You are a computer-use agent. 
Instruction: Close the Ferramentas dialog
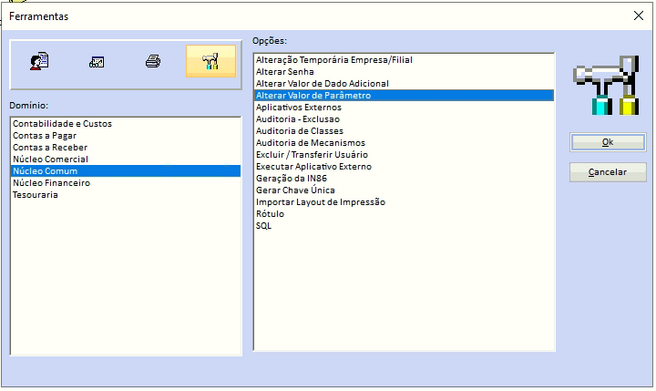point(638,16)
